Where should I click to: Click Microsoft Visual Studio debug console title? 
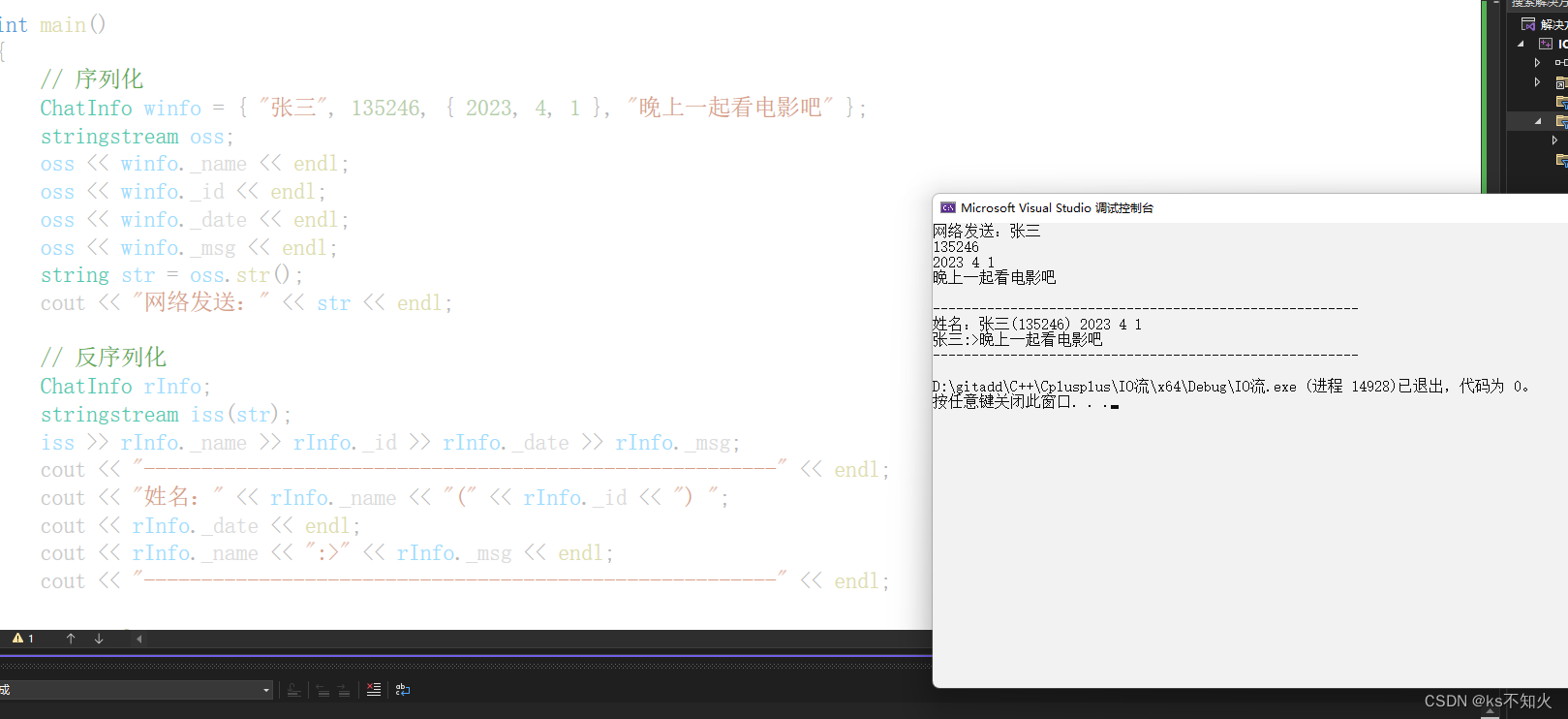[1057, 208]
